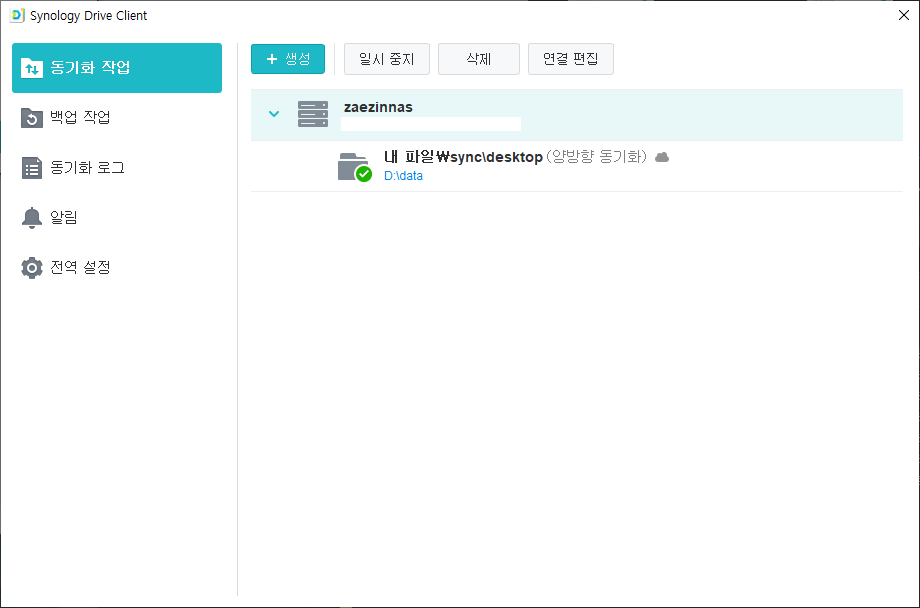
Task: Pause syncing with 일시 중지 button
Action: click(387, 59)
